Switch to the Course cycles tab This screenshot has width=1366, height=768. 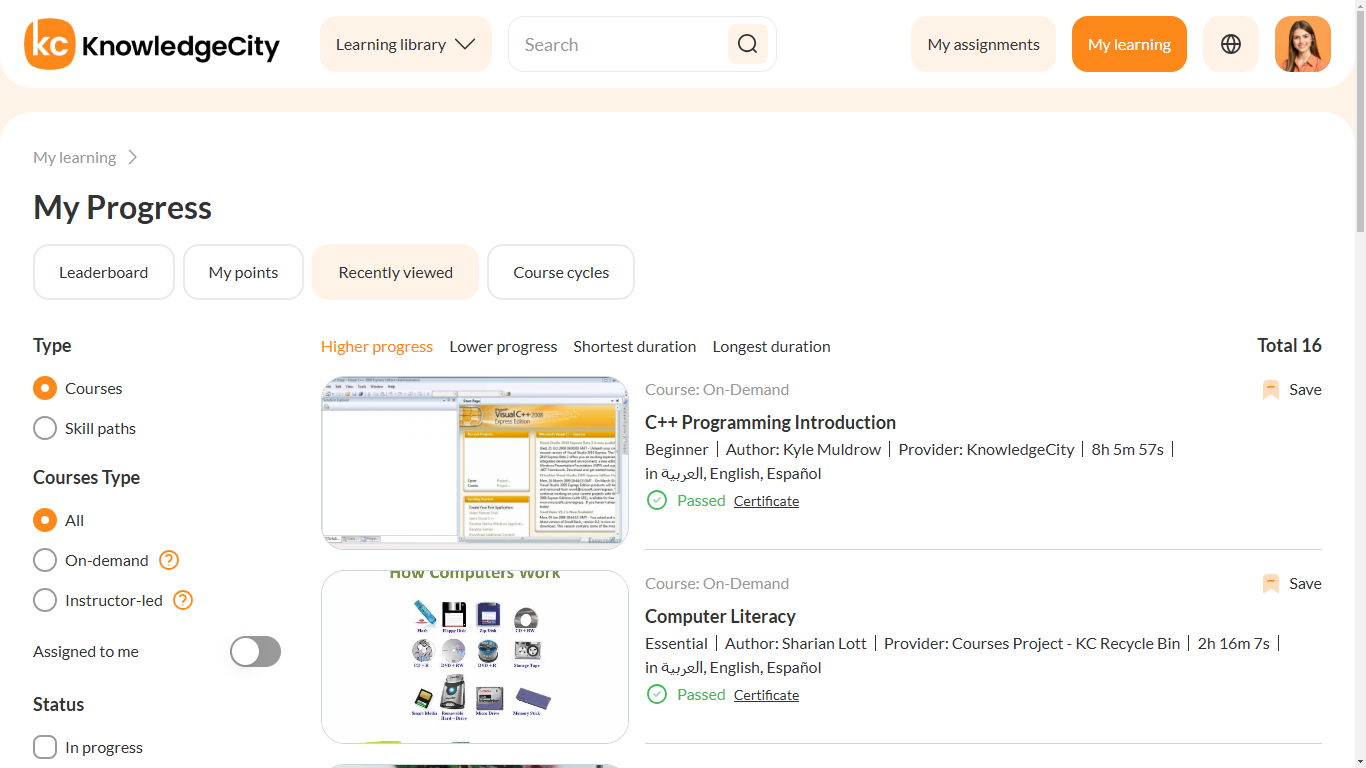tap(560, 271)
